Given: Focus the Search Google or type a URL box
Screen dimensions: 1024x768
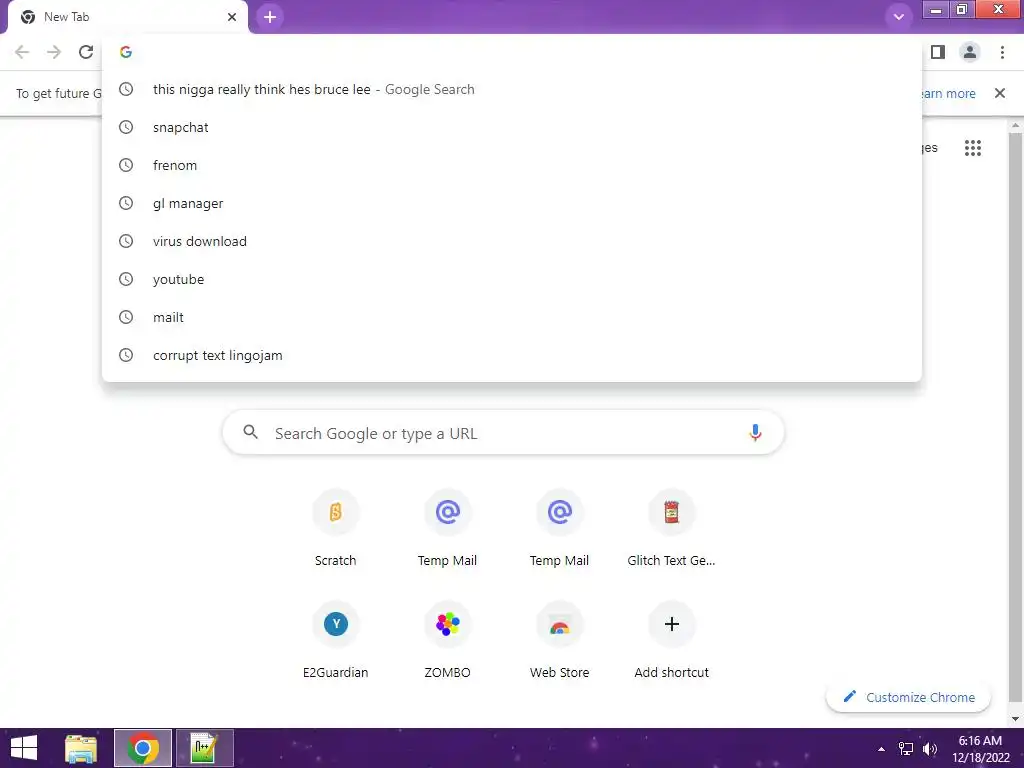Looking at the screenshot, I should (503, 433).
